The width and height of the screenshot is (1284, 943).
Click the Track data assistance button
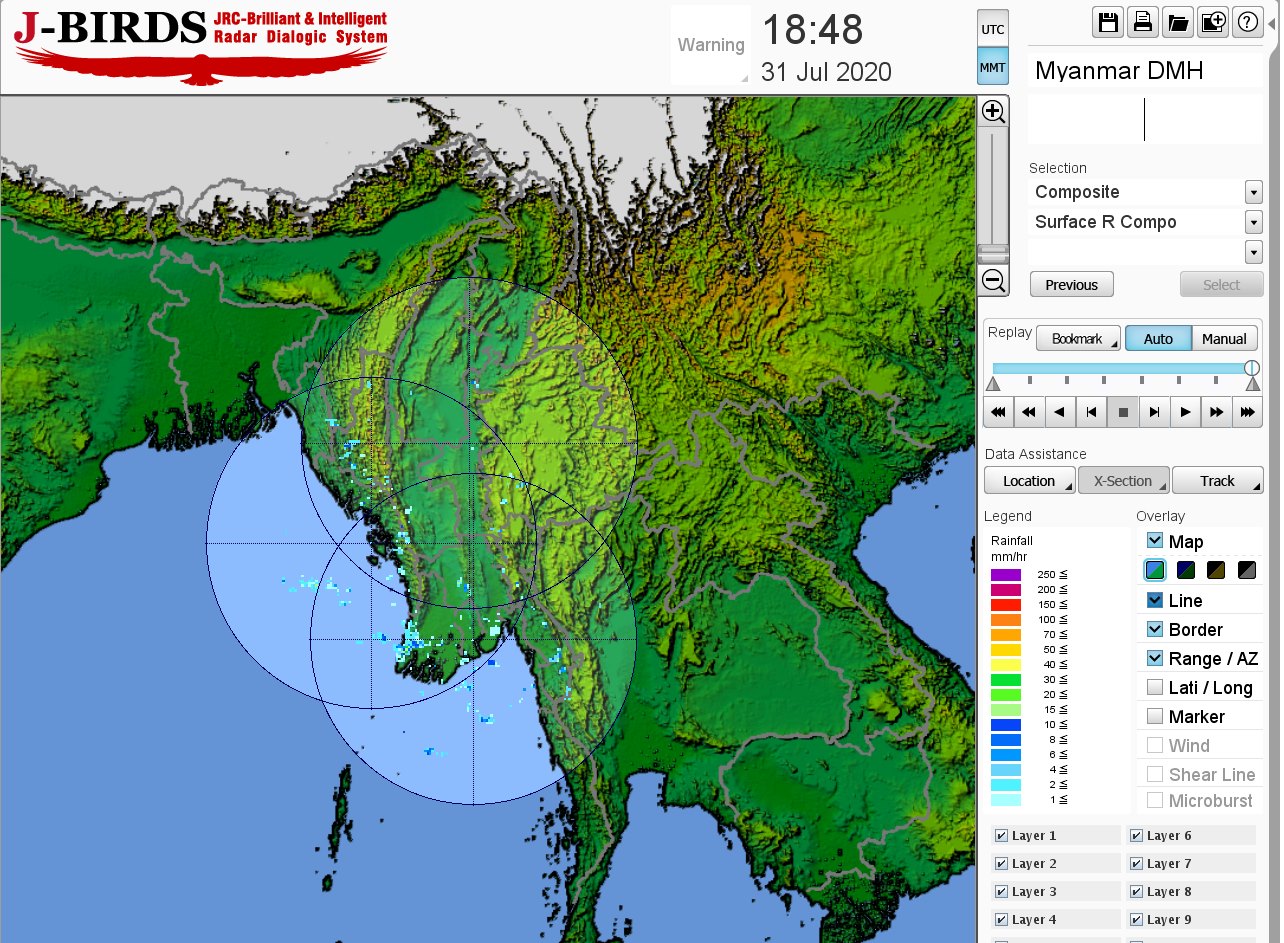(1217, 481)
